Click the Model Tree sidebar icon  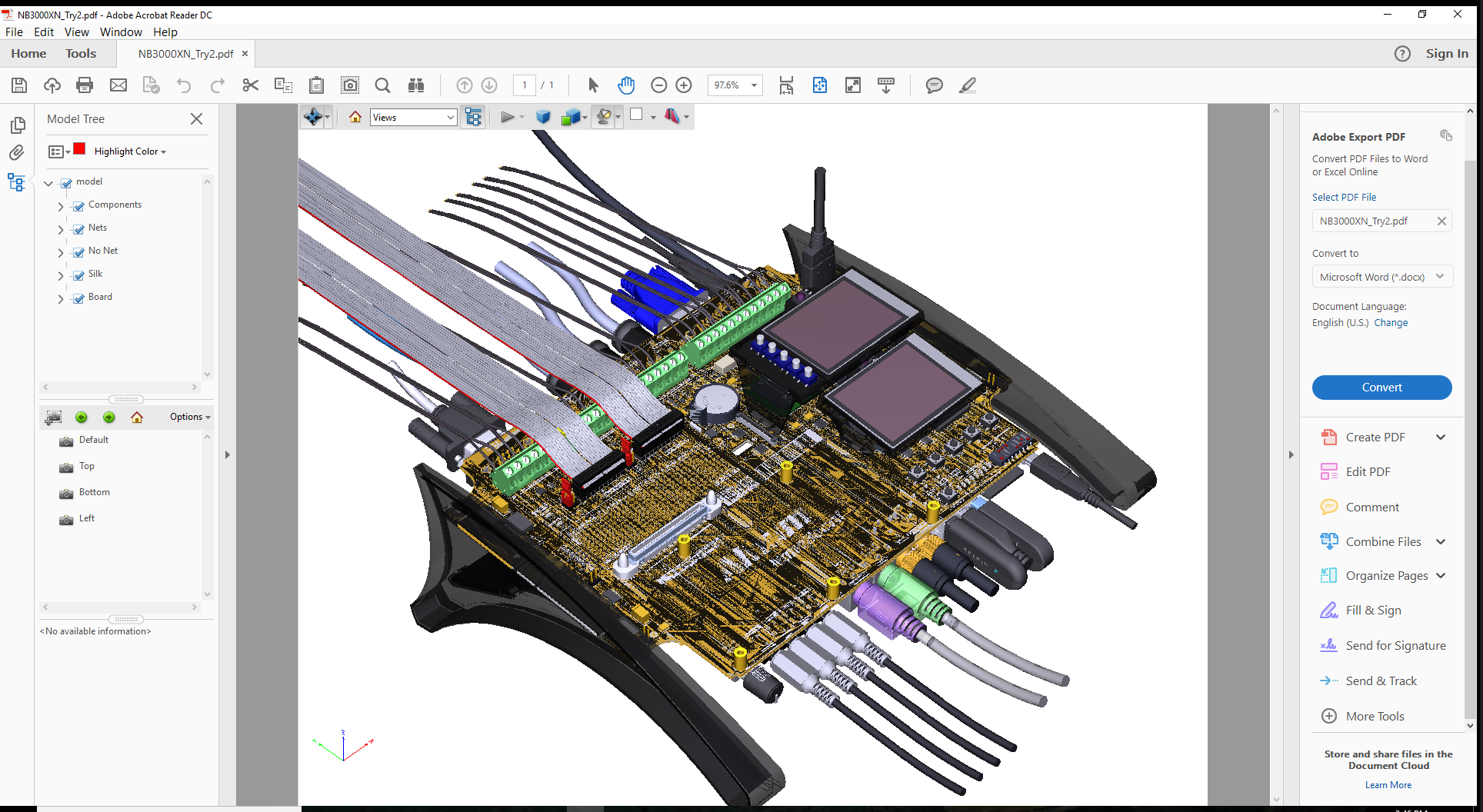(17, 182)
